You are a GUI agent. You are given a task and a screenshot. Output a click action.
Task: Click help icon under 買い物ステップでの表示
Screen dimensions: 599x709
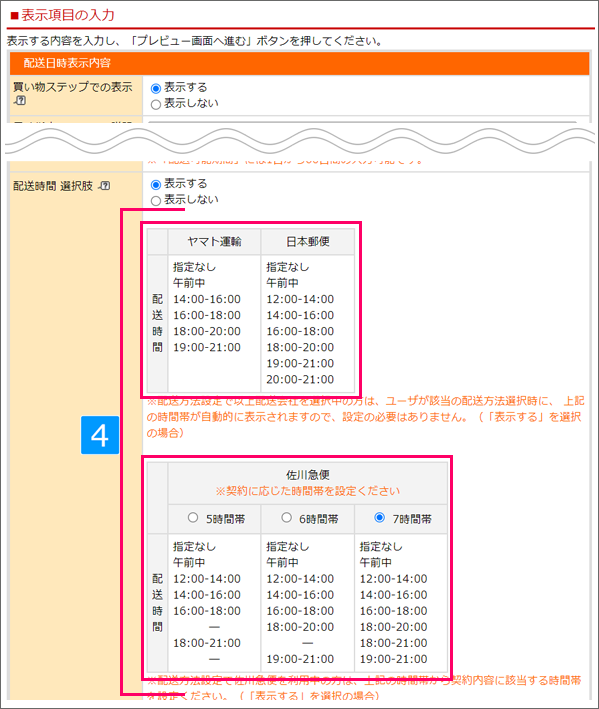click(19, 100)
